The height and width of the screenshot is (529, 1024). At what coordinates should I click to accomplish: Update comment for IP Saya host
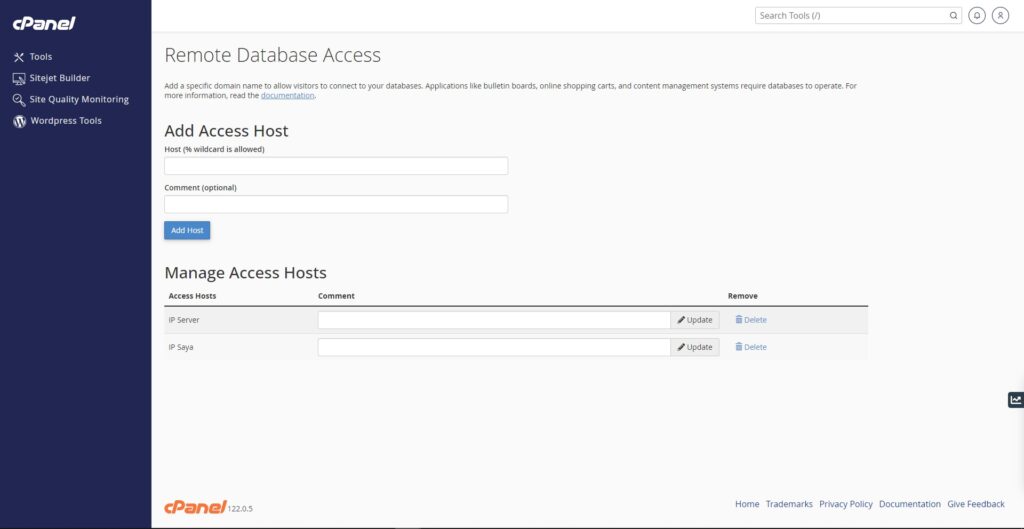tap(695, 347)
